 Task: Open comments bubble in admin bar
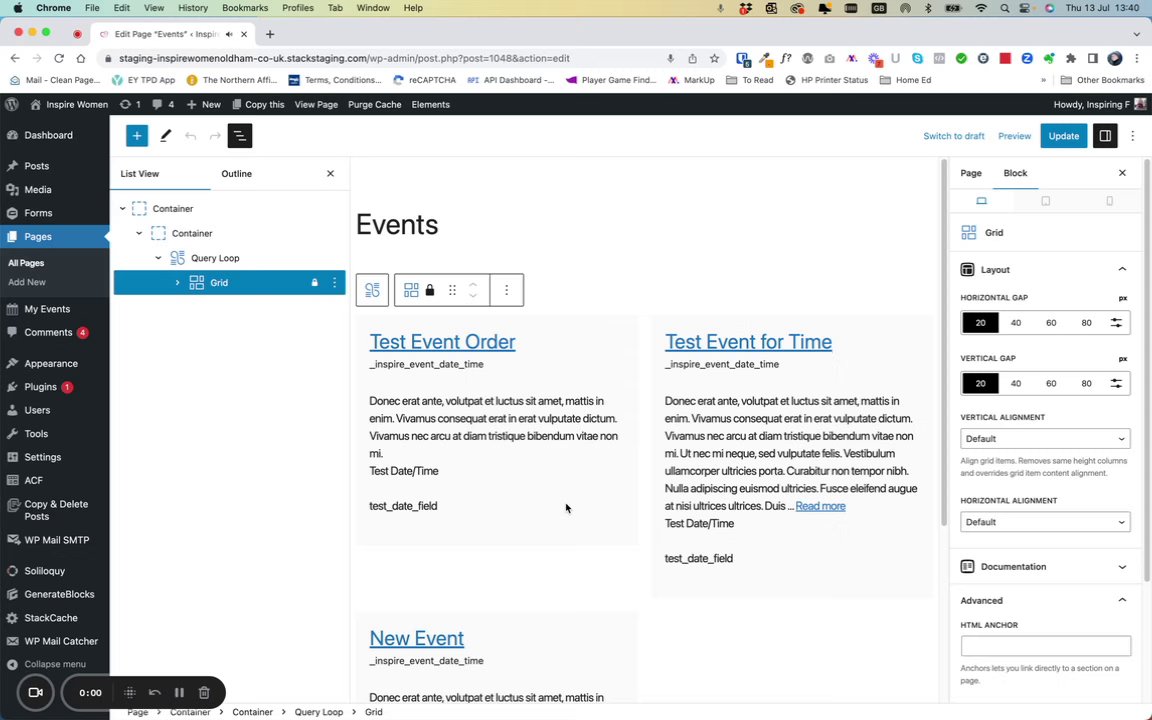pos(163,104)
